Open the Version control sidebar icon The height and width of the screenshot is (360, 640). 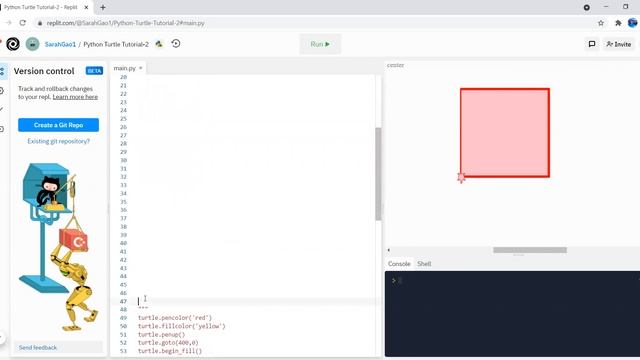tap(2, 71)
